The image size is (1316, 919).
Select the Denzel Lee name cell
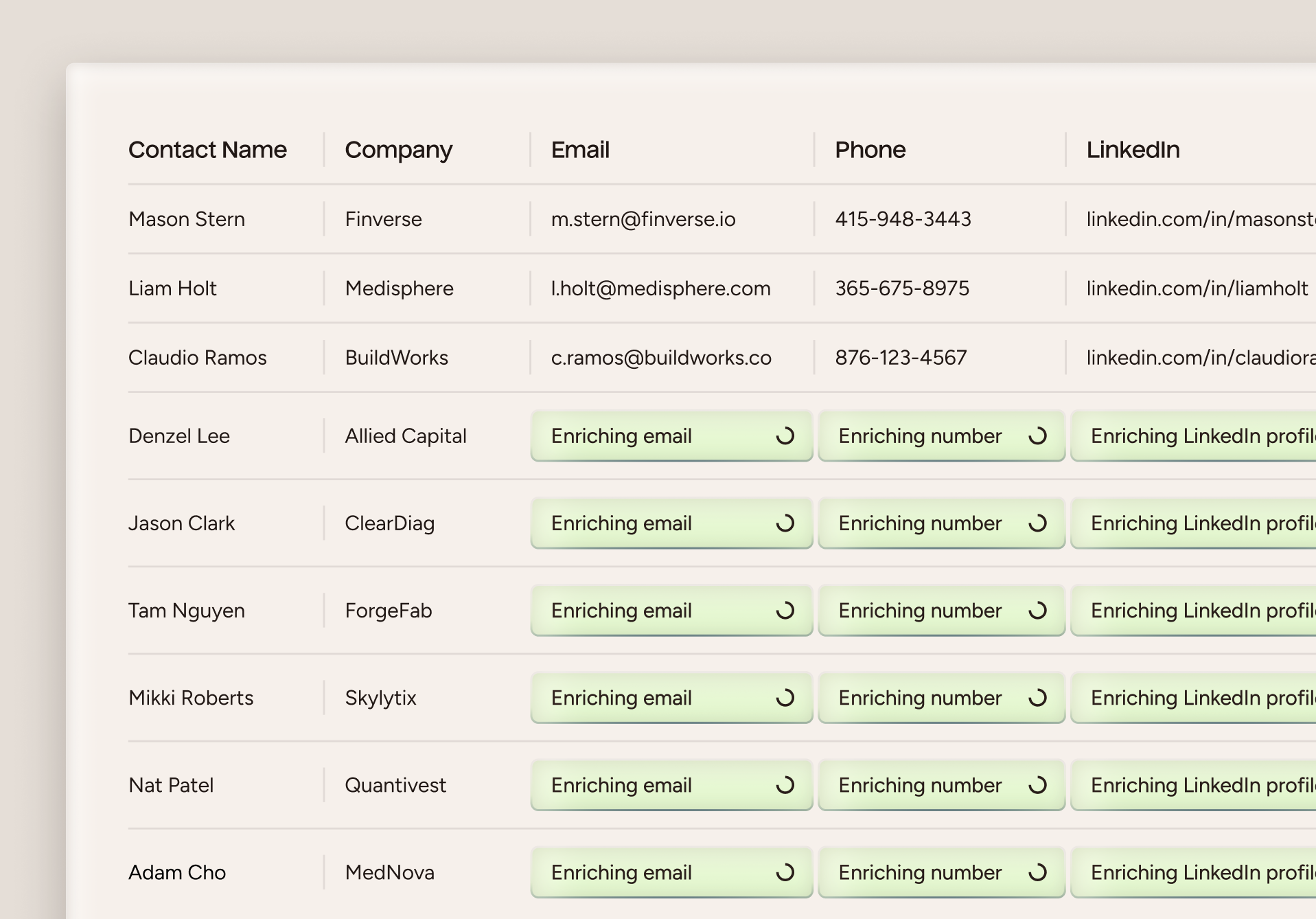tap(179, 436)
